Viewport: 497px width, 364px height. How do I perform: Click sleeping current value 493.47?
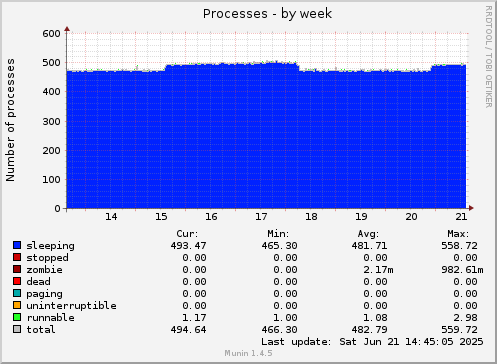188,246
